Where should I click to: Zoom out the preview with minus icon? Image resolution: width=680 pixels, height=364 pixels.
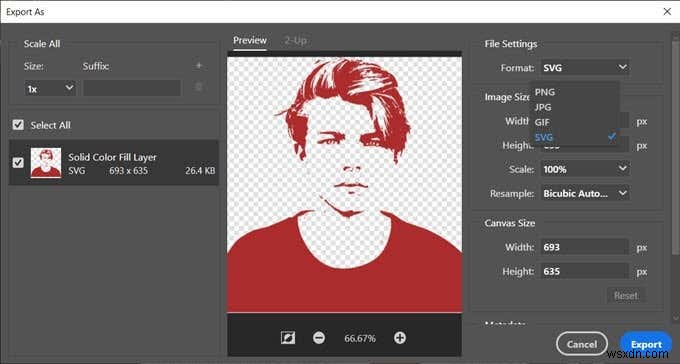(319, 338)
